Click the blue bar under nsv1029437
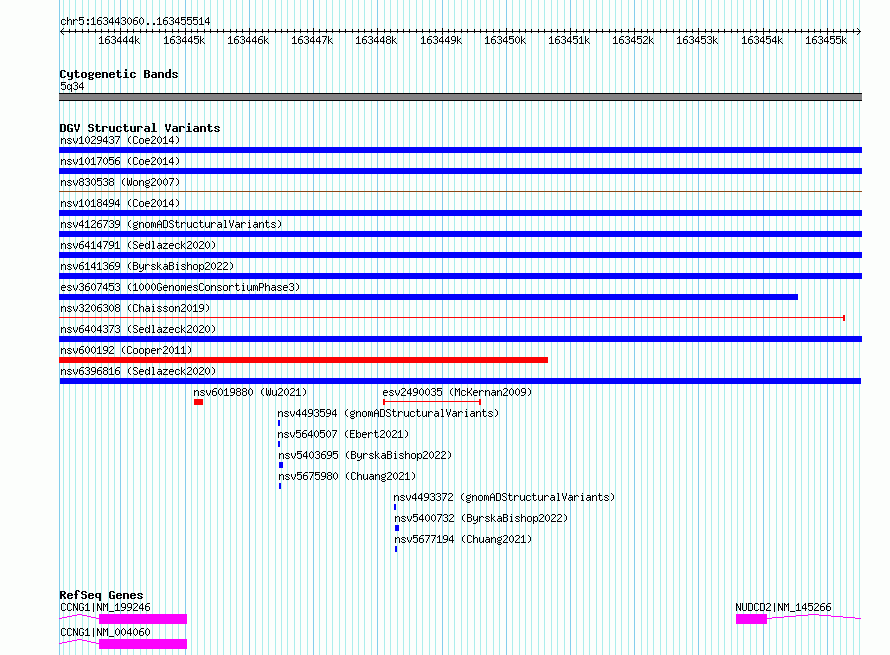This screenshot has width=890, height=655. click(x=460, y=150)
